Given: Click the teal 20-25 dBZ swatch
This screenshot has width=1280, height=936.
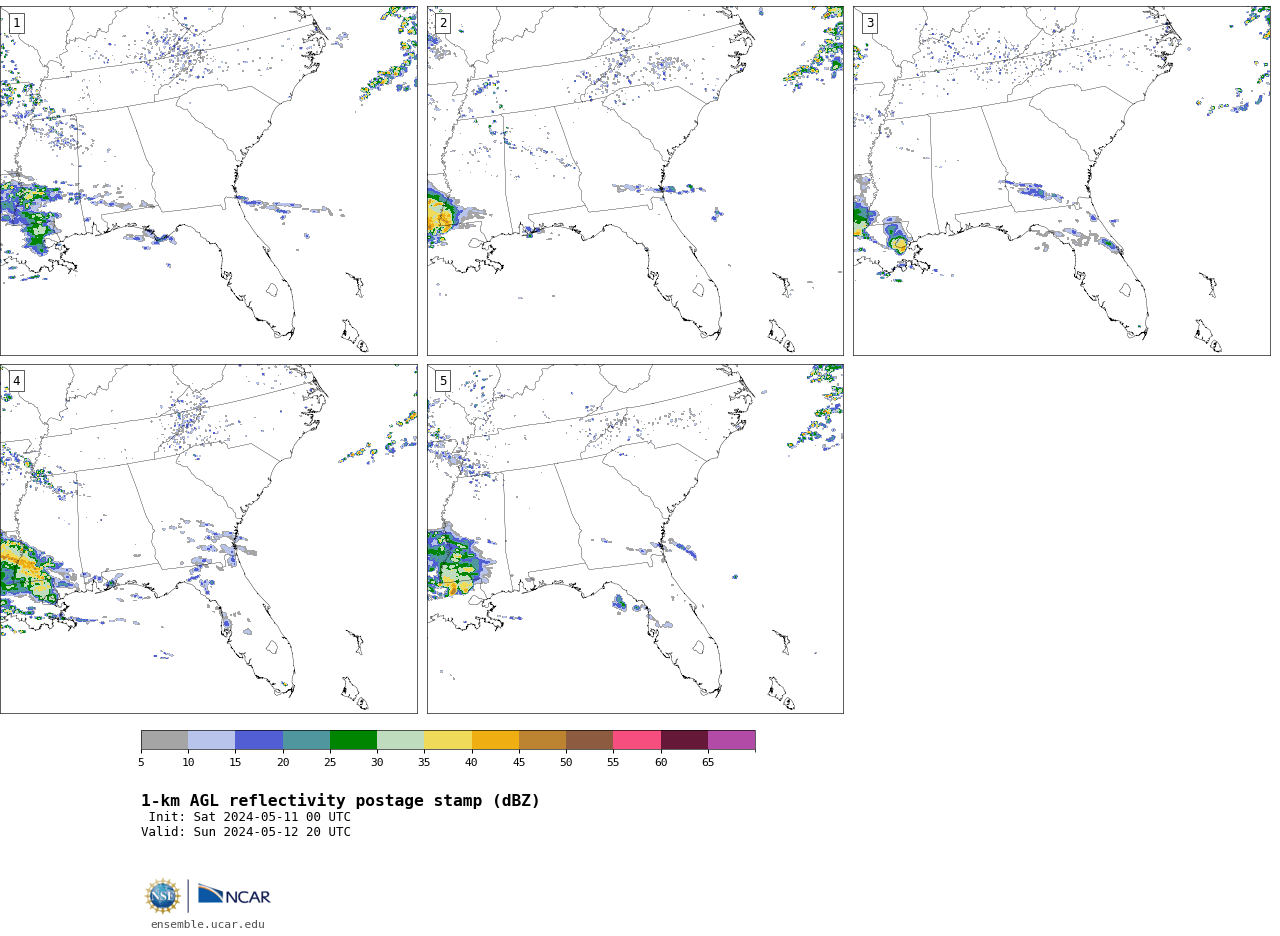Looking at the screenshot, I should coord(306,740).
